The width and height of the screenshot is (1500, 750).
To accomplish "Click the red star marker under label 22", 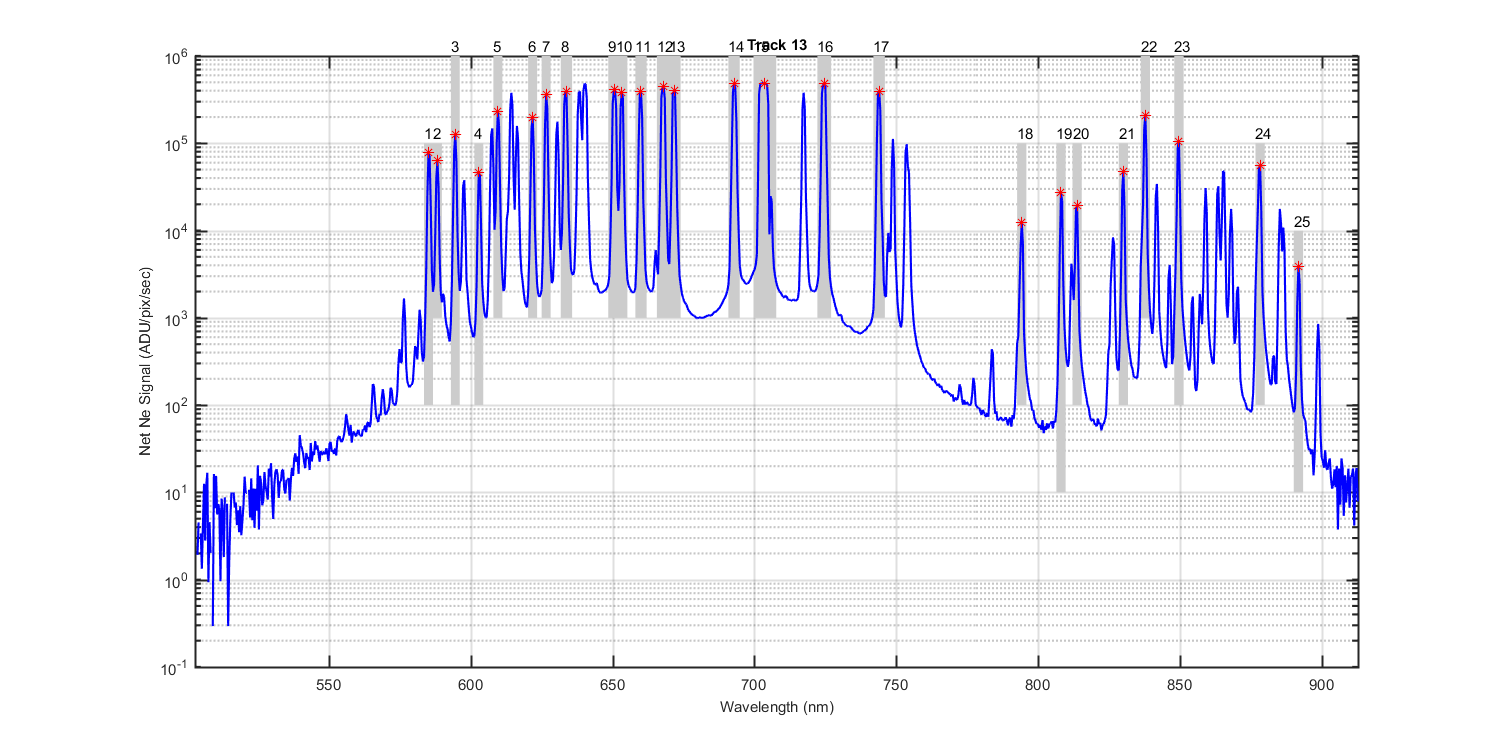I will (x=1145, y=116).
